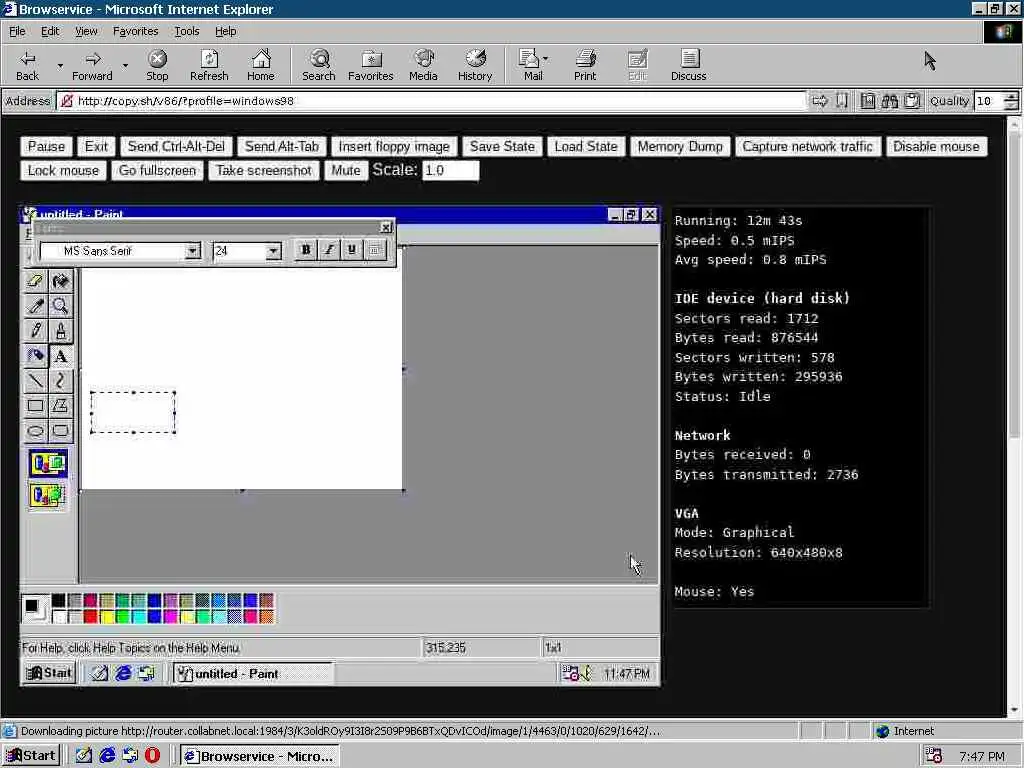Open the History pane in IE
The height and width of the screenshot is (768, 1024).
pyautogui.click(x=475, y=65)
